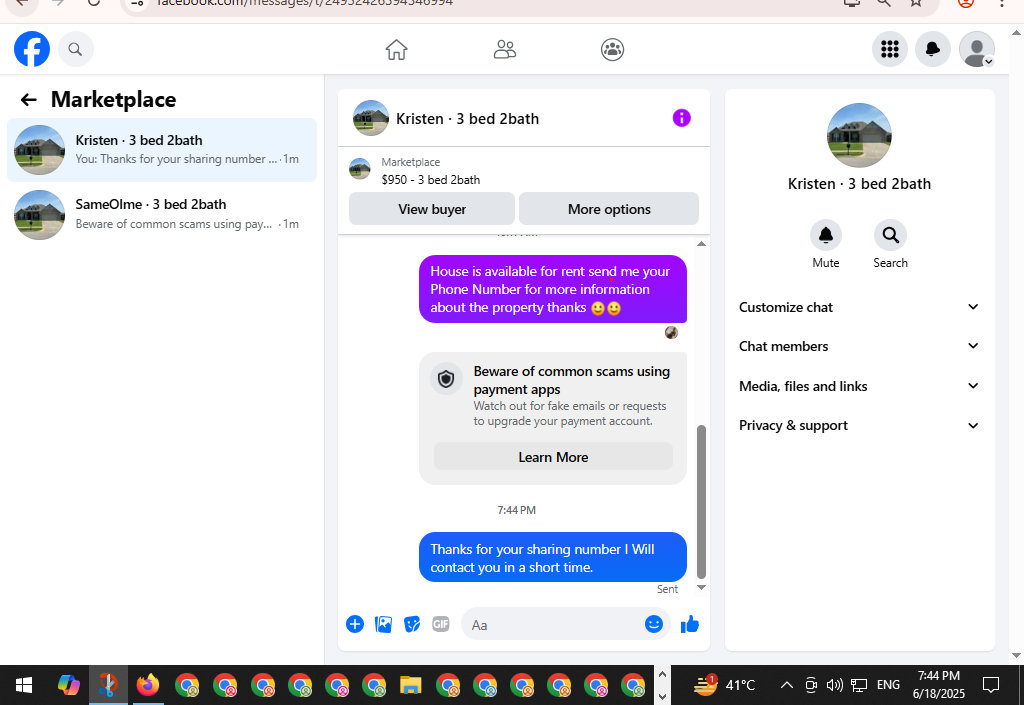Expand Customize chat section
This screenshot has height=705, width=1024.
859,307
